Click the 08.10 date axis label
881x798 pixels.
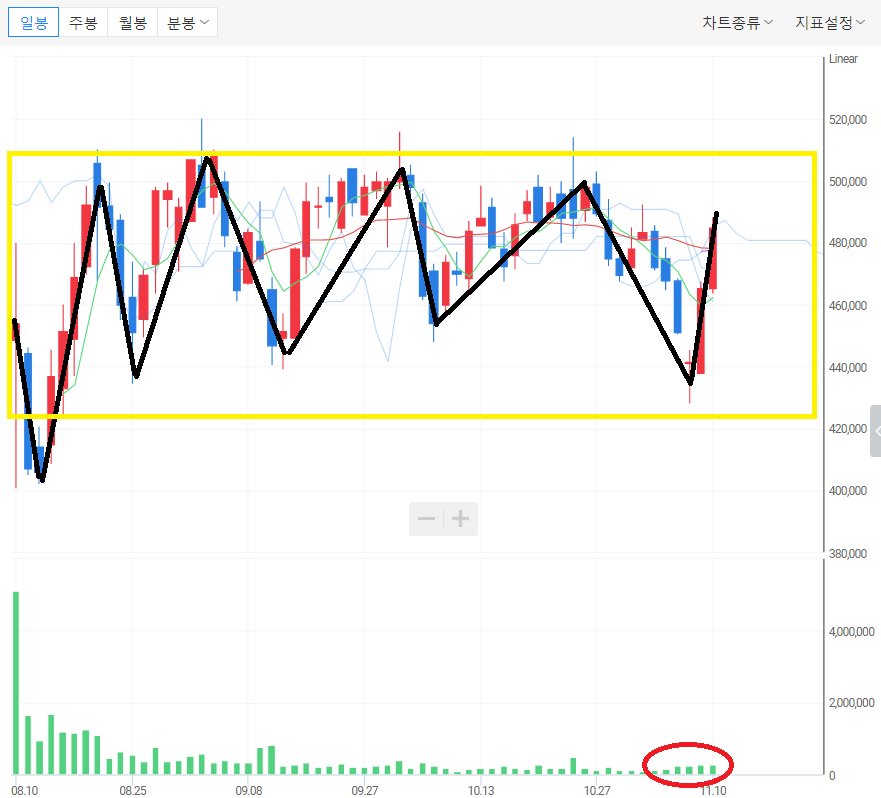25,790
